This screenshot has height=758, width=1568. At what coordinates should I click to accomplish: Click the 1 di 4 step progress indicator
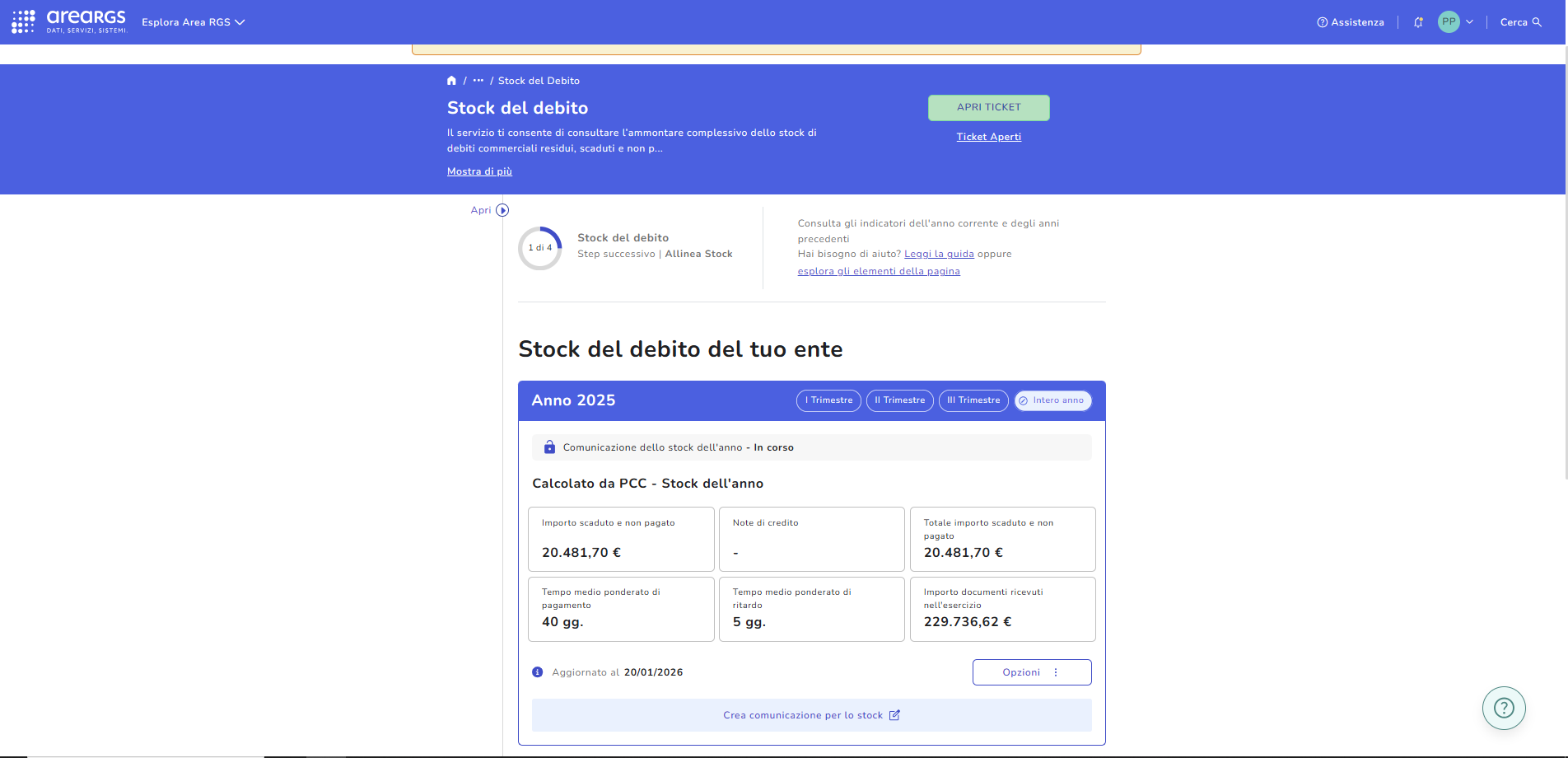click(x=540, y=248)
